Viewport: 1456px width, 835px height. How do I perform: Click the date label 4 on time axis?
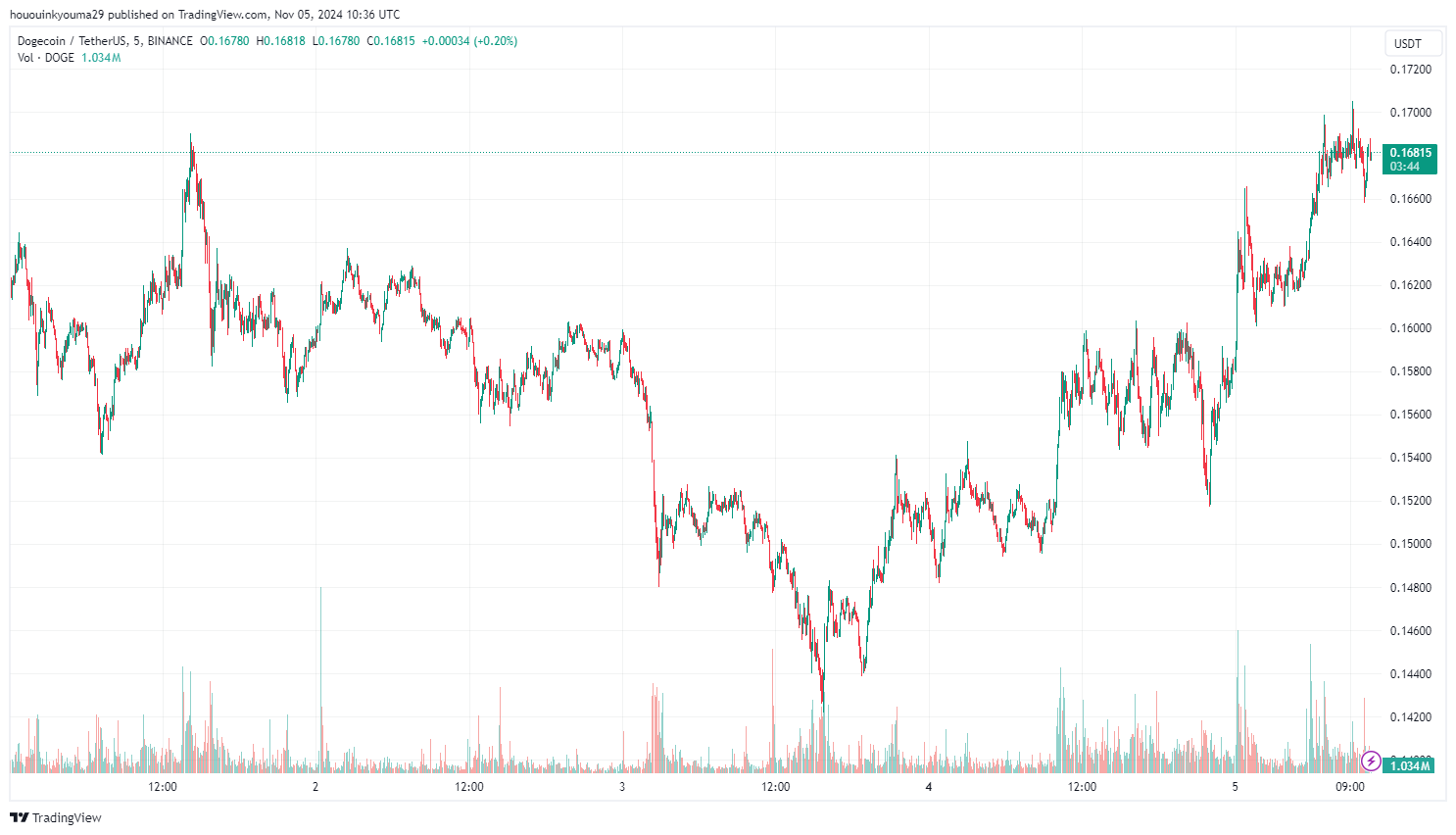point(929,787)
